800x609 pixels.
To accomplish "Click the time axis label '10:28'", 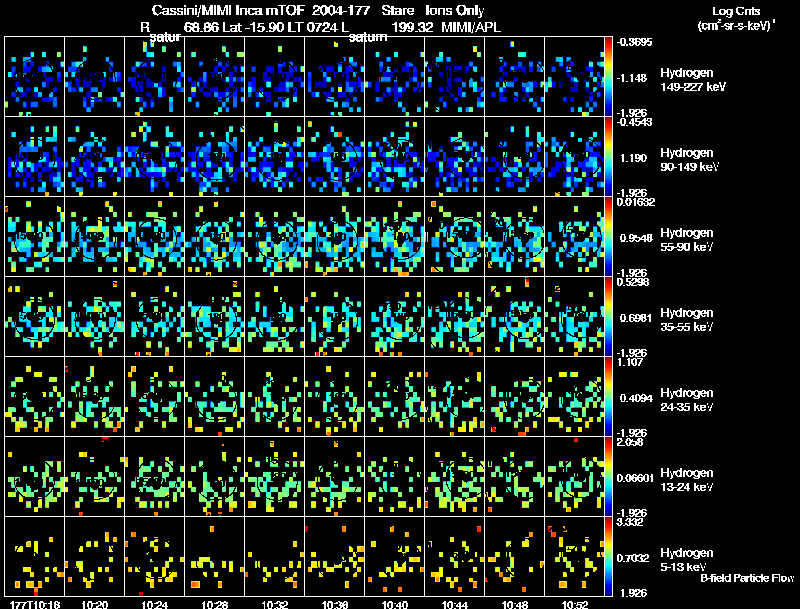I will coord(215,604).
